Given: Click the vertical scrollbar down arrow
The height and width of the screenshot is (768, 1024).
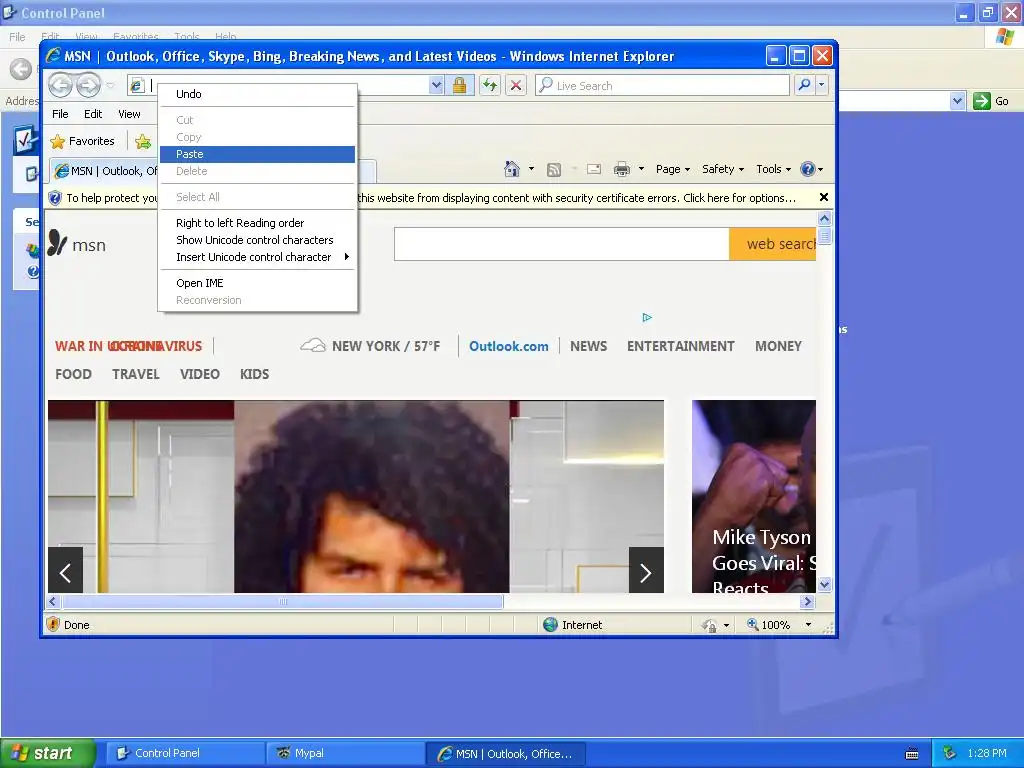Looking at the screenshot, I should click(x=824, y=584).
